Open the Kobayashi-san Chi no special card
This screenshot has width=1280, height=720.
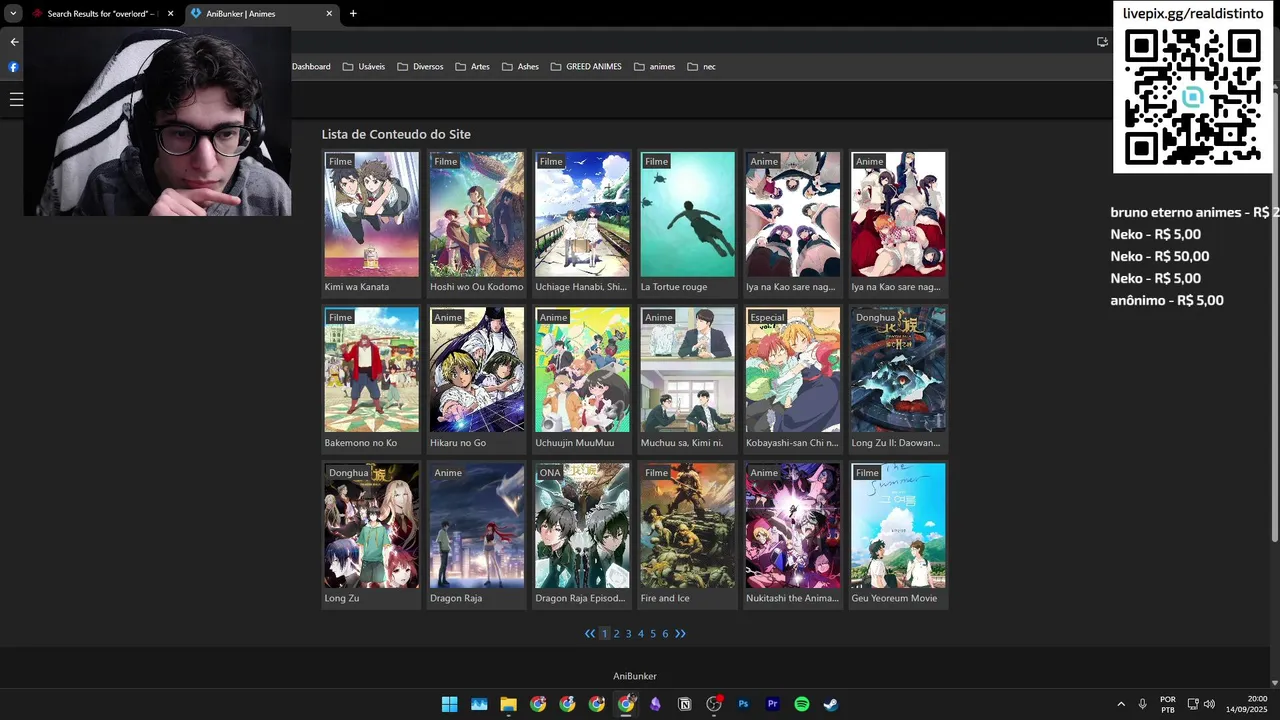coord(793,380)
